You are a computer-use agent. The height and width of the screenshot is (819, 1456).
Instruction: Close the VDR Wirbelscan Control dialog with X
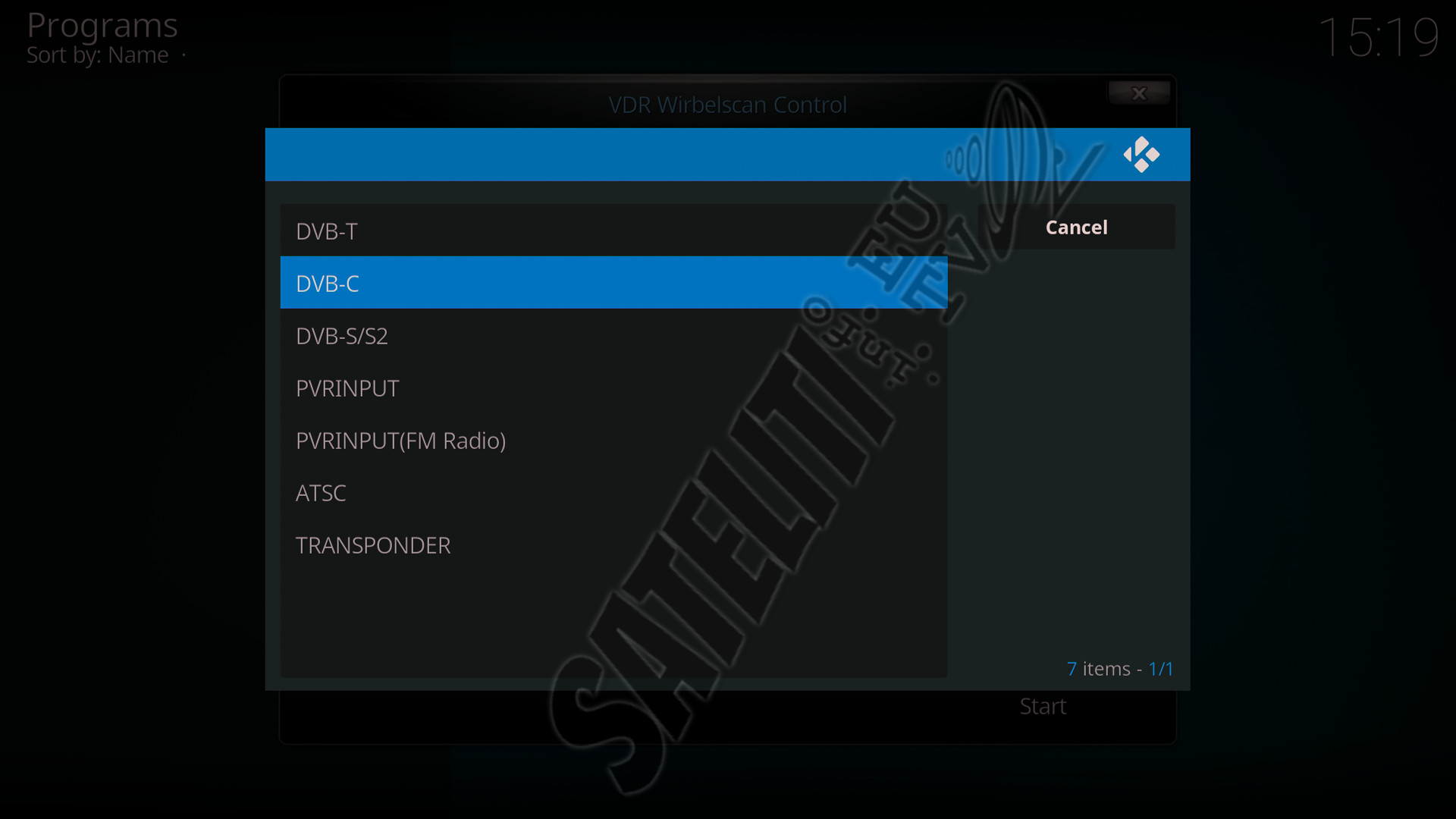(1139, 93)
